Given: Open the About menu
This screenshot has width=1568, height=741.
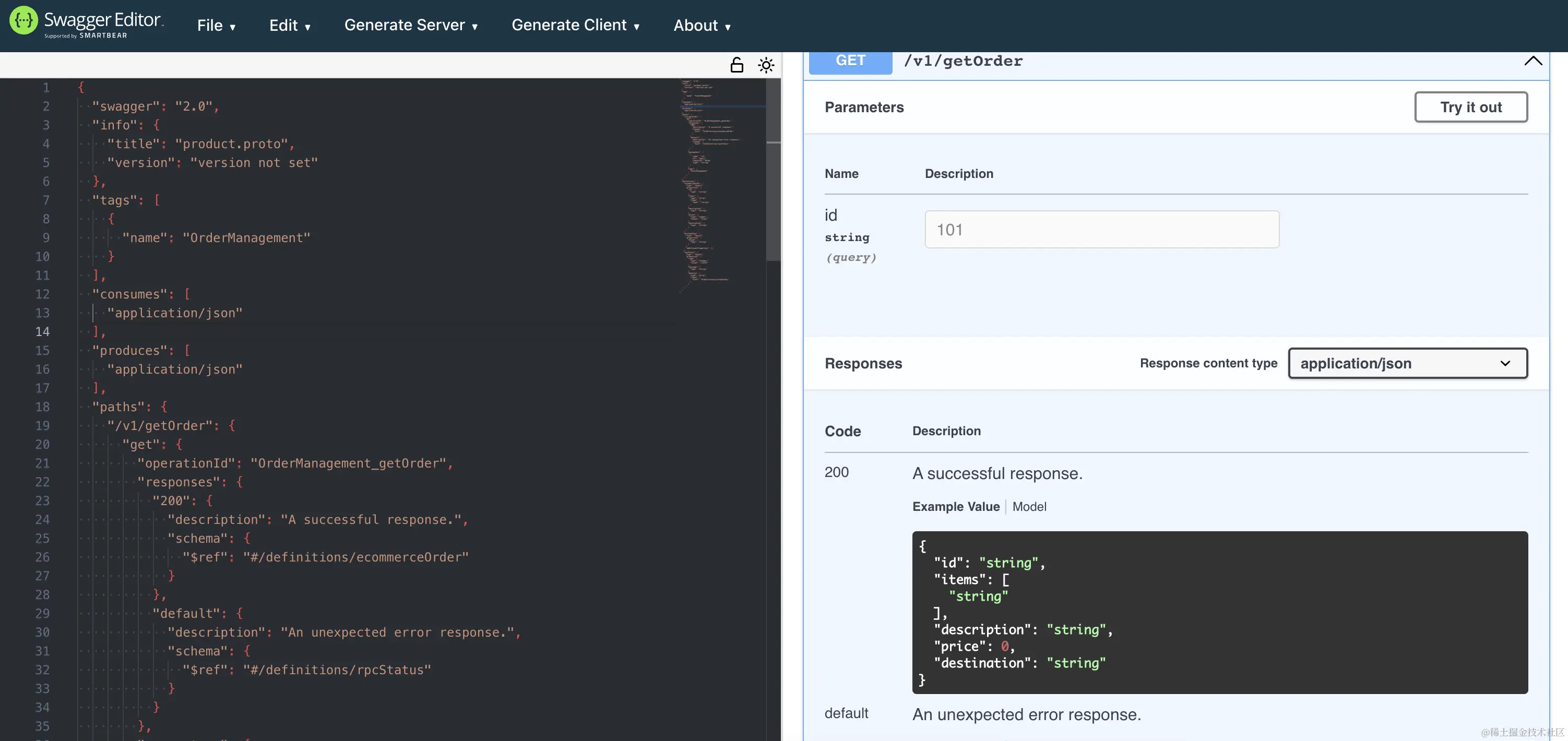Looking at the screenshot, I should (702, 26).
